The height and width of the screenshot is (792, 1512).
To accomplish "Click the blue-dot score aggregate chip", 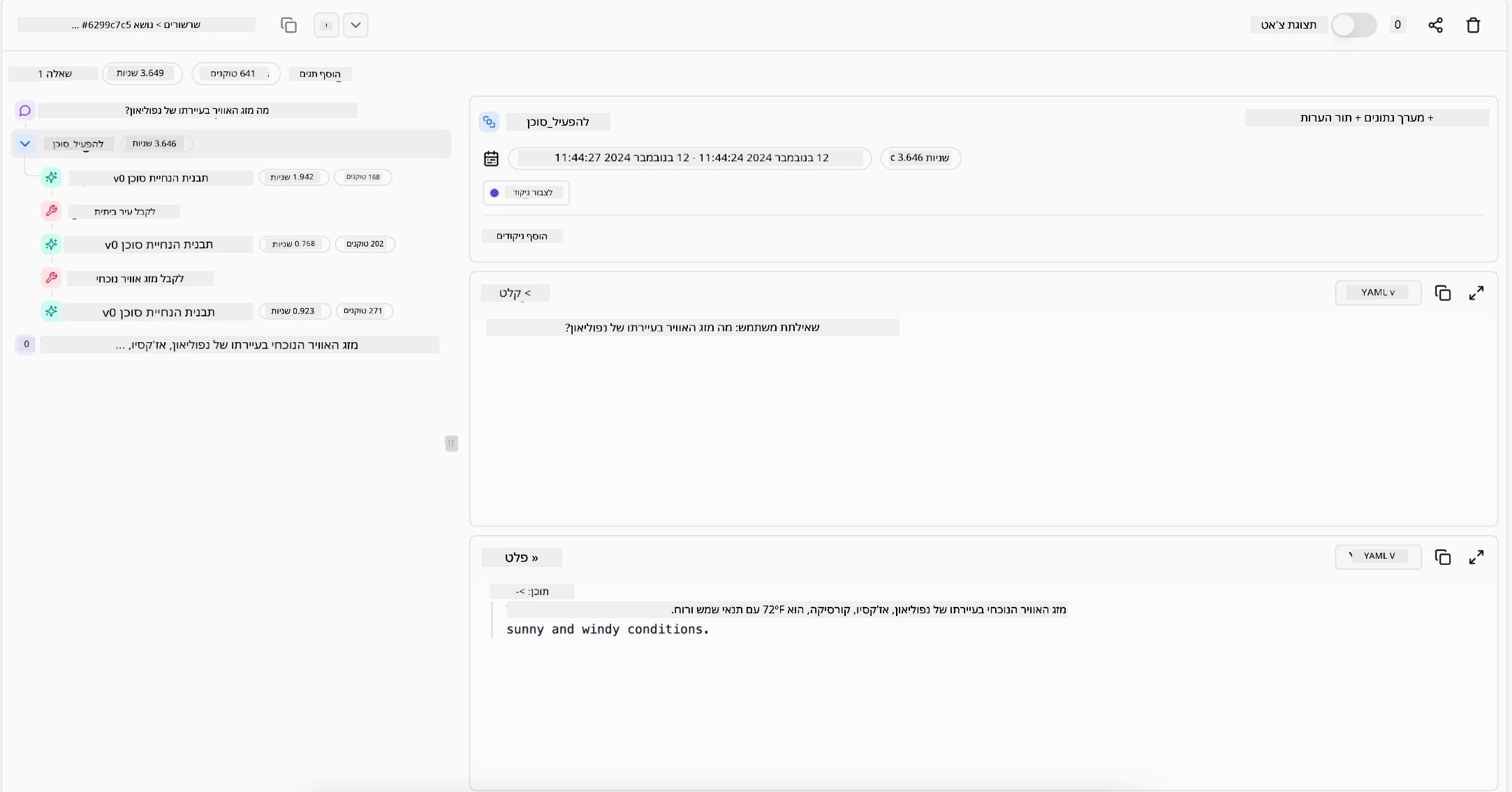I will pyautogui.click(x=525, y=193).
